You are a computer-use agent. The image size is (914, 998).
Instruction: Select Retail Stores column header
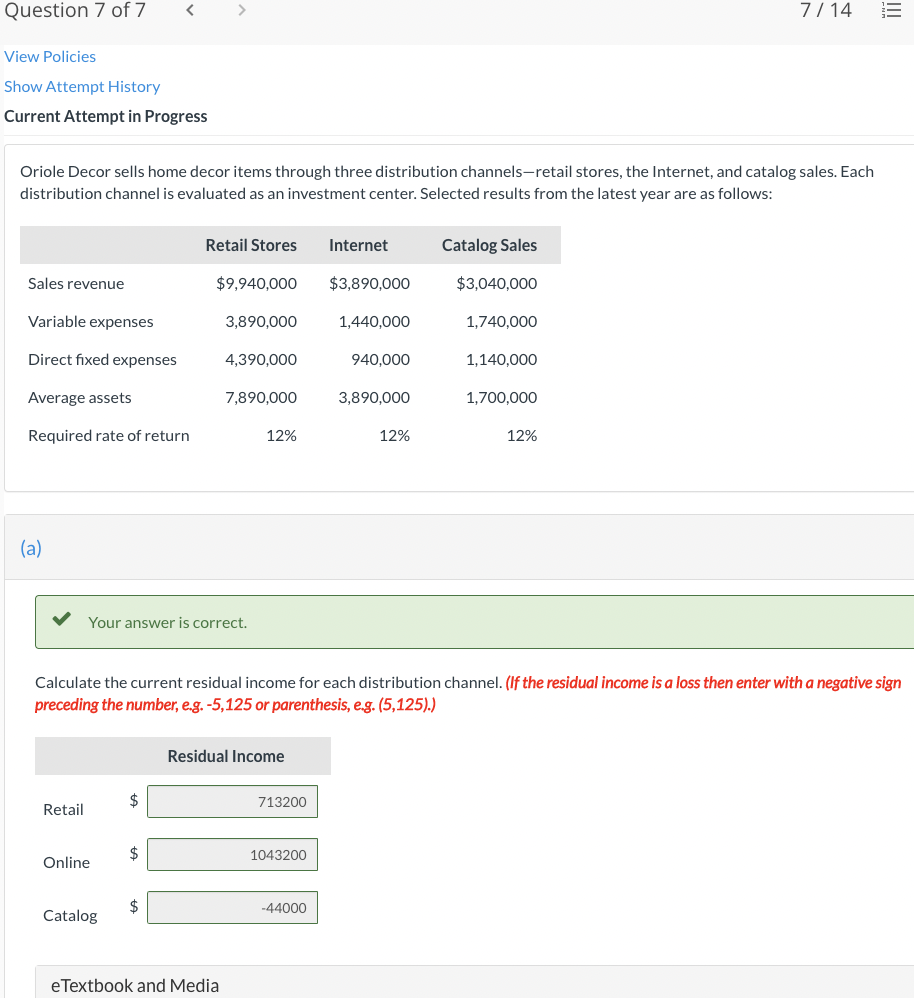(x=251, y=245)
